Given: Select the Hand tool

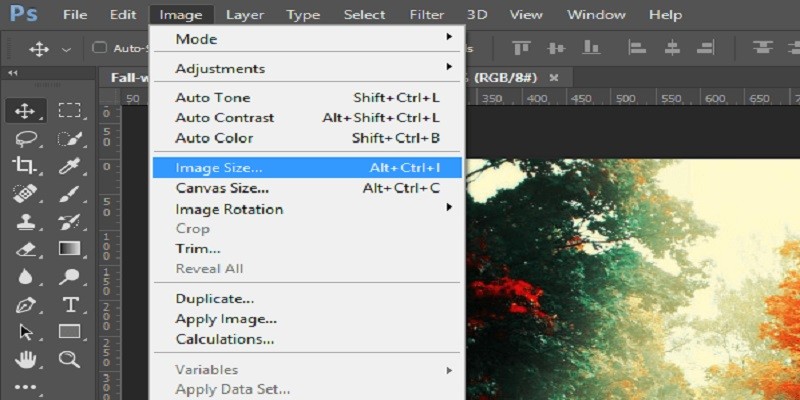Looking at the screenshot, I should 25,360.
